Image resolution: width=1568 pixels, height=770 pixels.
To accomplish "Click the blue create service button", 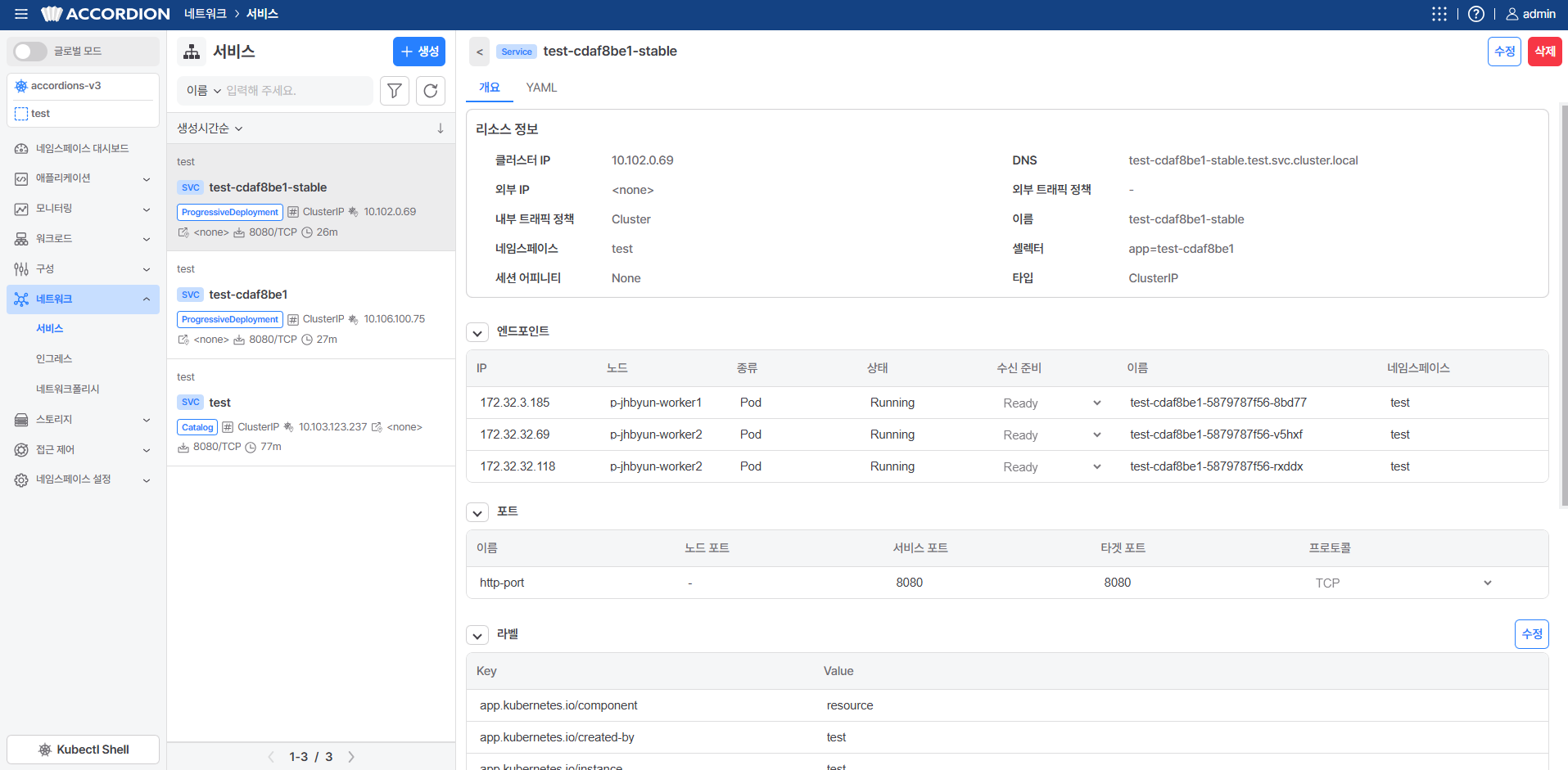I will [x=419, y=52].
